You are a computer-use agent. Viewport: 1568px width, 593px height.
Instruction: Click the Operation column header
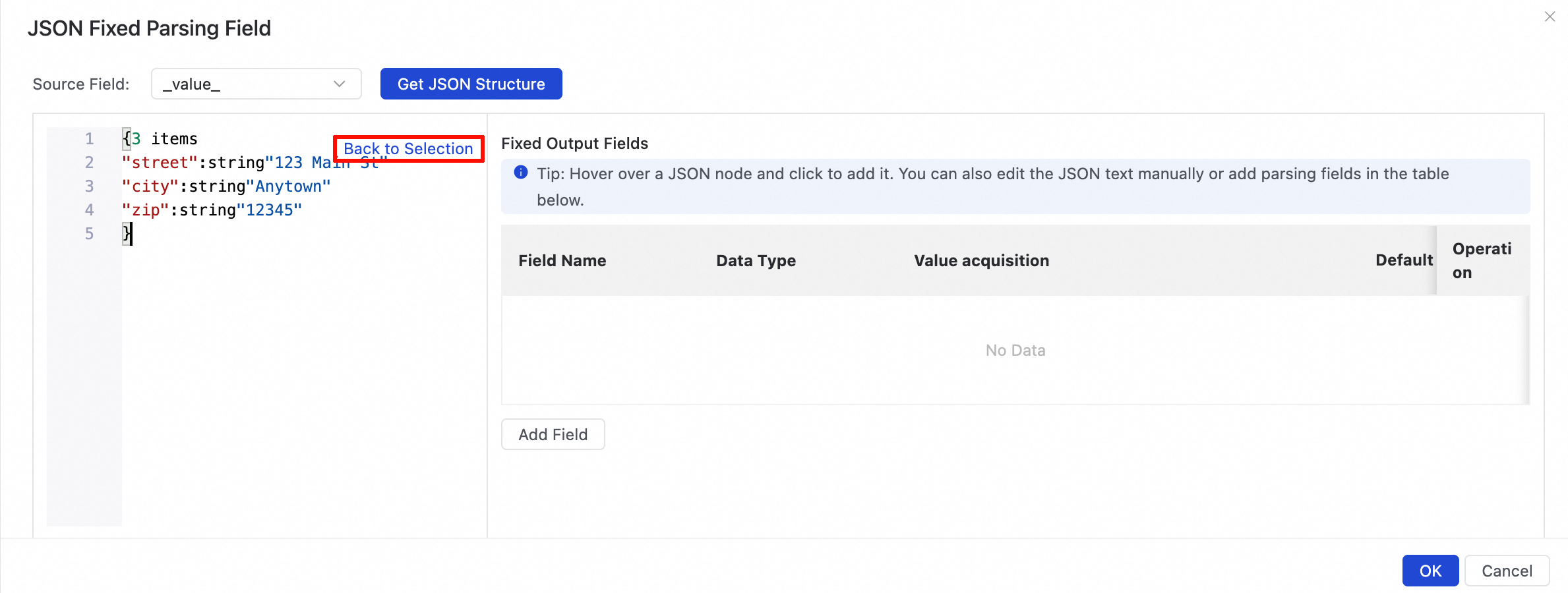(x=1481, y=261)
